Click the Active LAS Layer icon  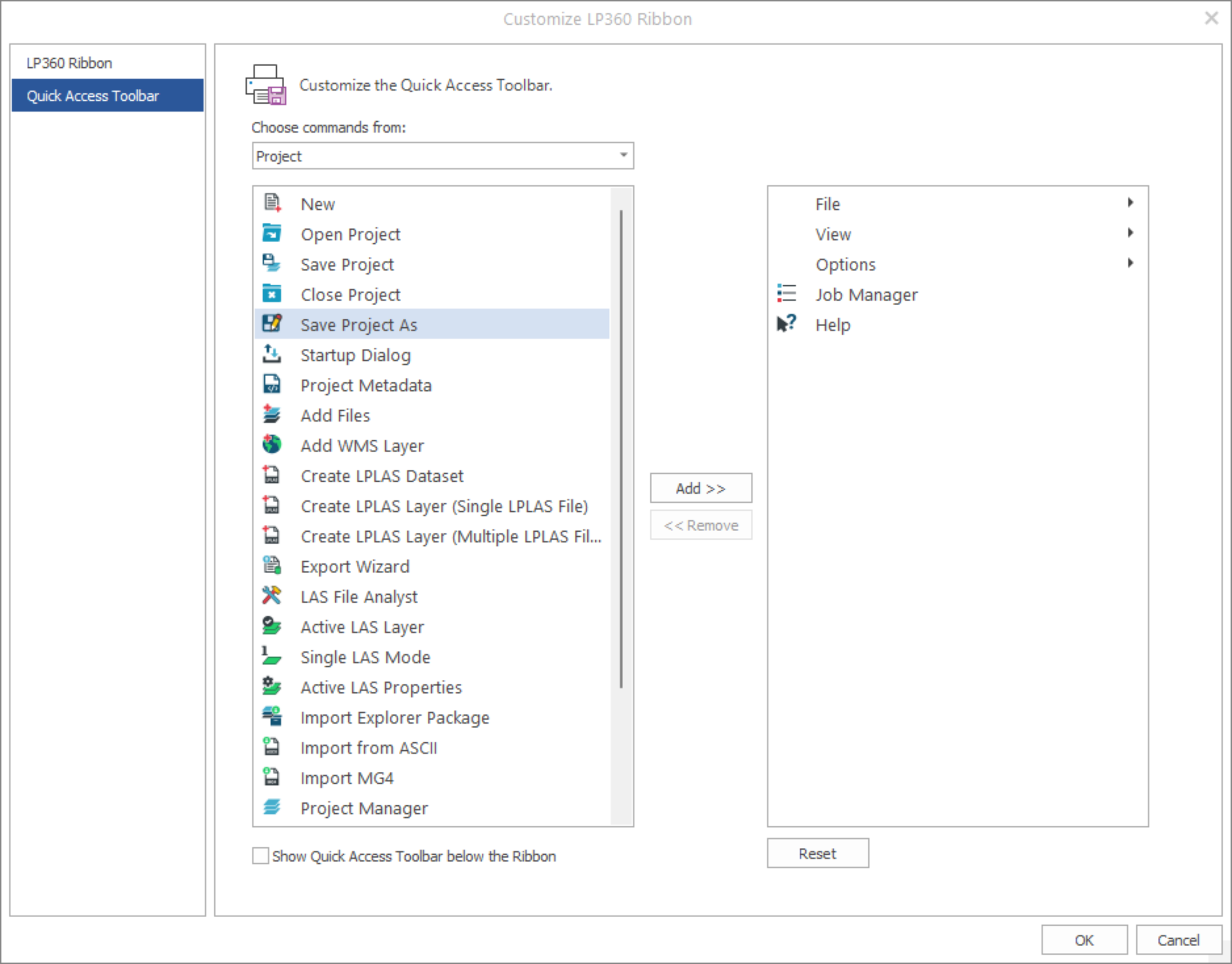coord(272,626)
